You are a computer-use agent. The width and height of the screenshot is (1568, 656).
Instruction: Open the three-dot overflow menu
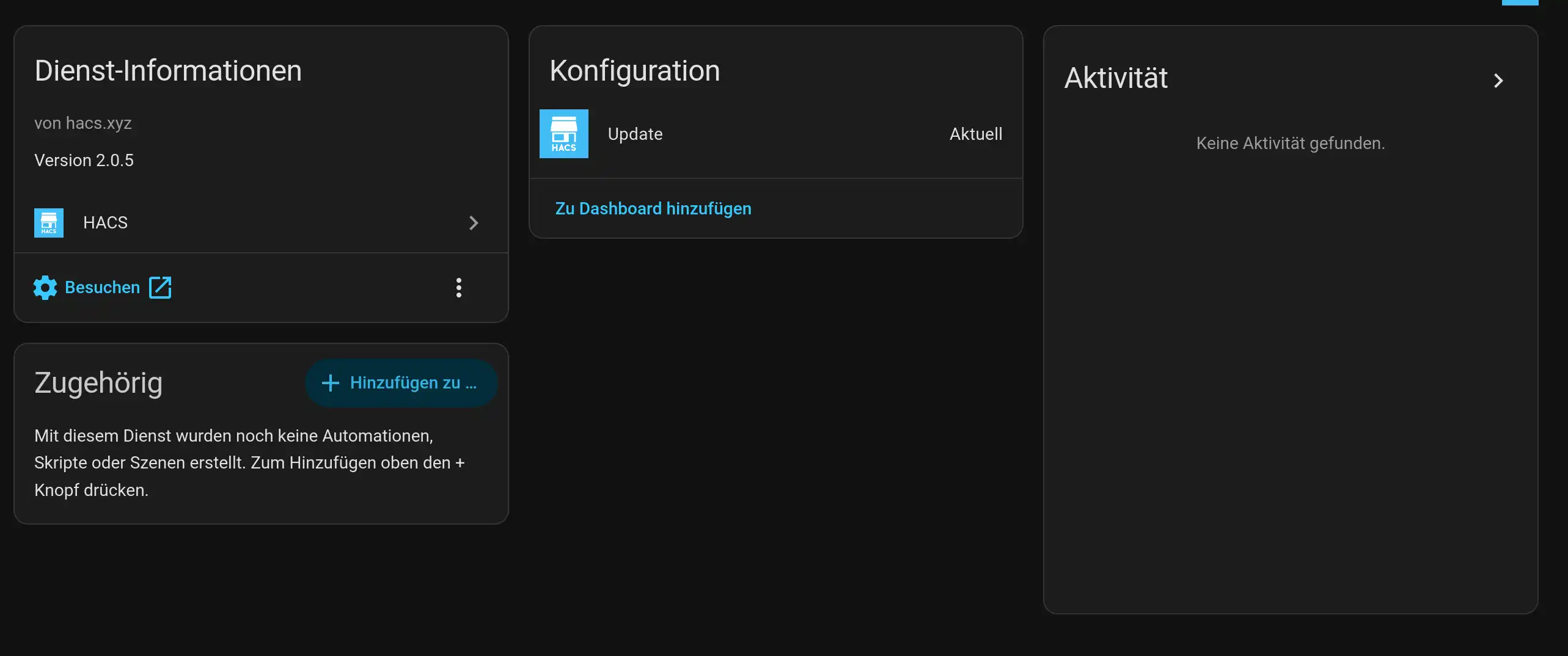[x=458, y=288]
